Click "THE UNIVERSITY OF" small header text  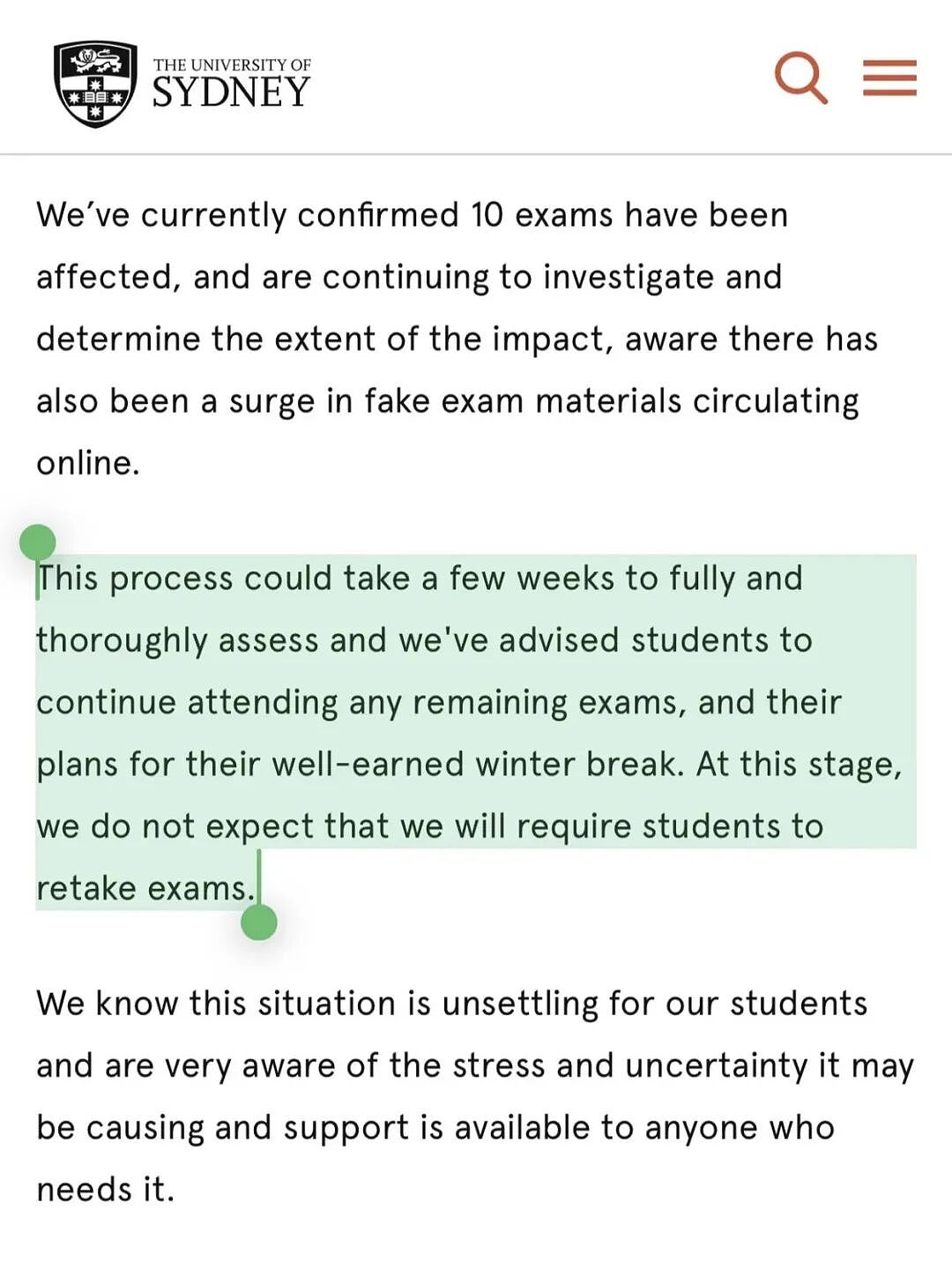pos(232,65)
